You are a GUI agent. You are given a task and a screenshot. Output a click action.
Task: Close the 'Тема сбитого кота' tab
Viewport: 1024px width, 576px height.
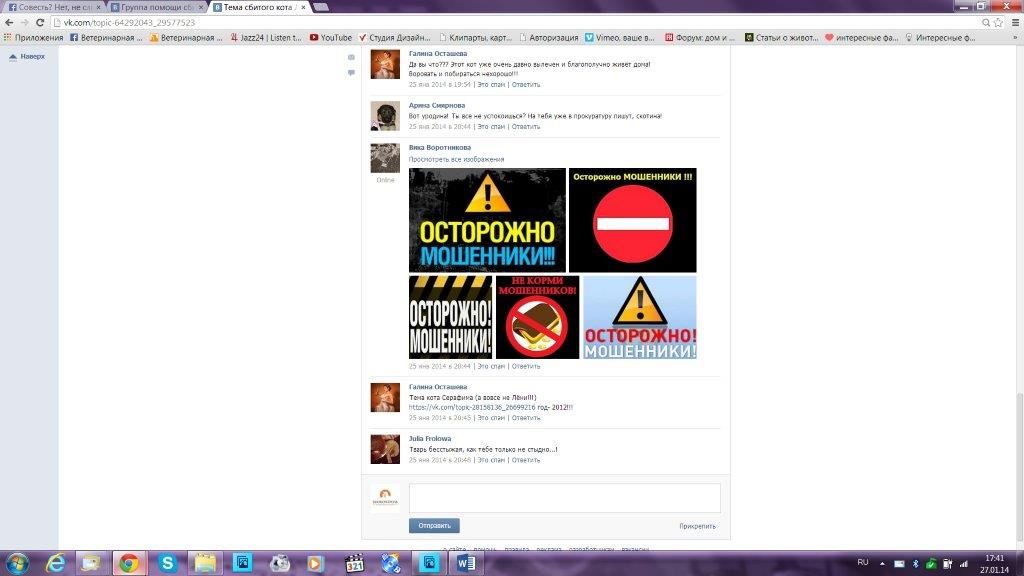click(x=303, y=7)
